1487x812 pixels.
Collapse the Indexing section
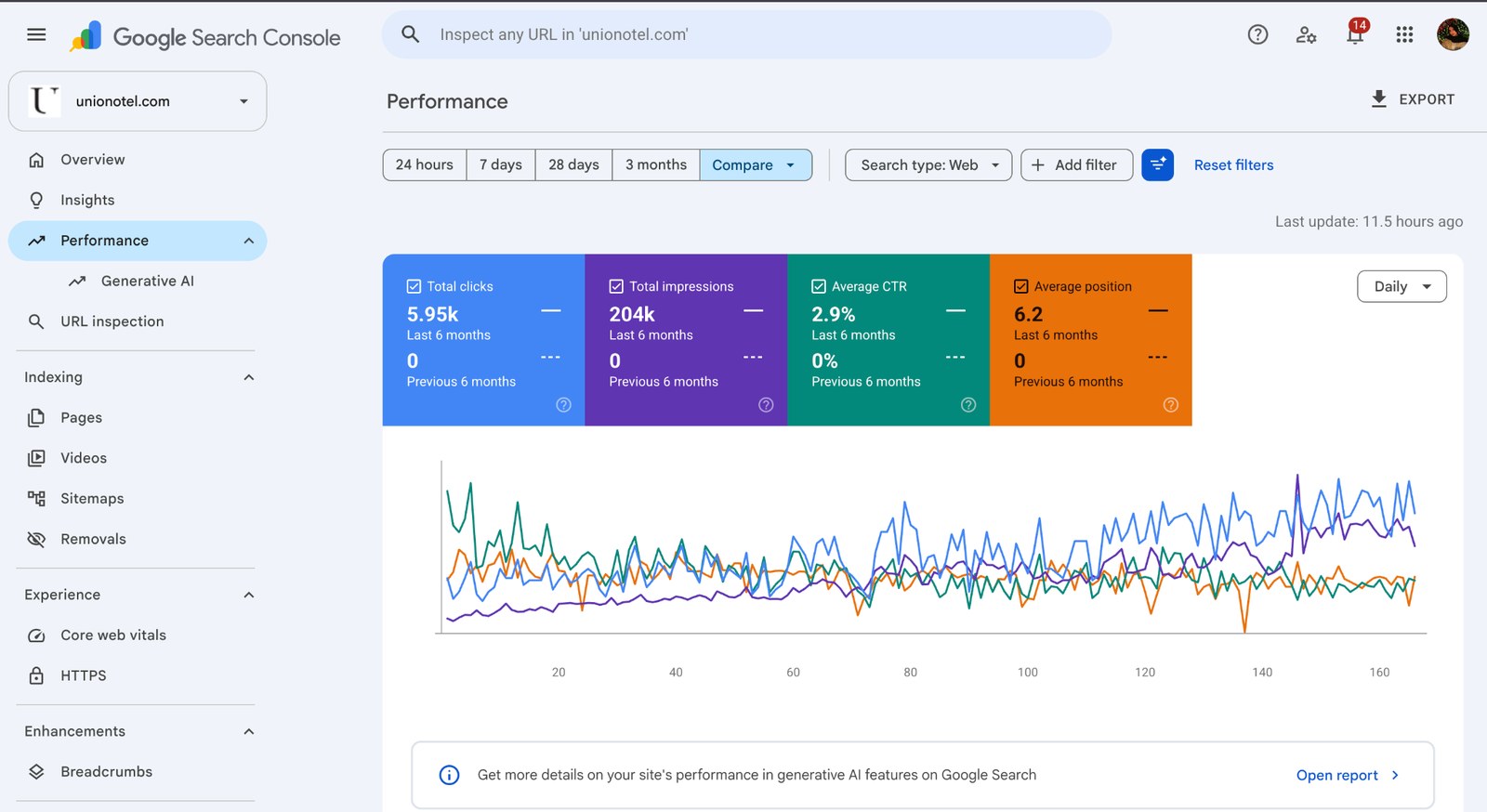click(x=248, y=377)
